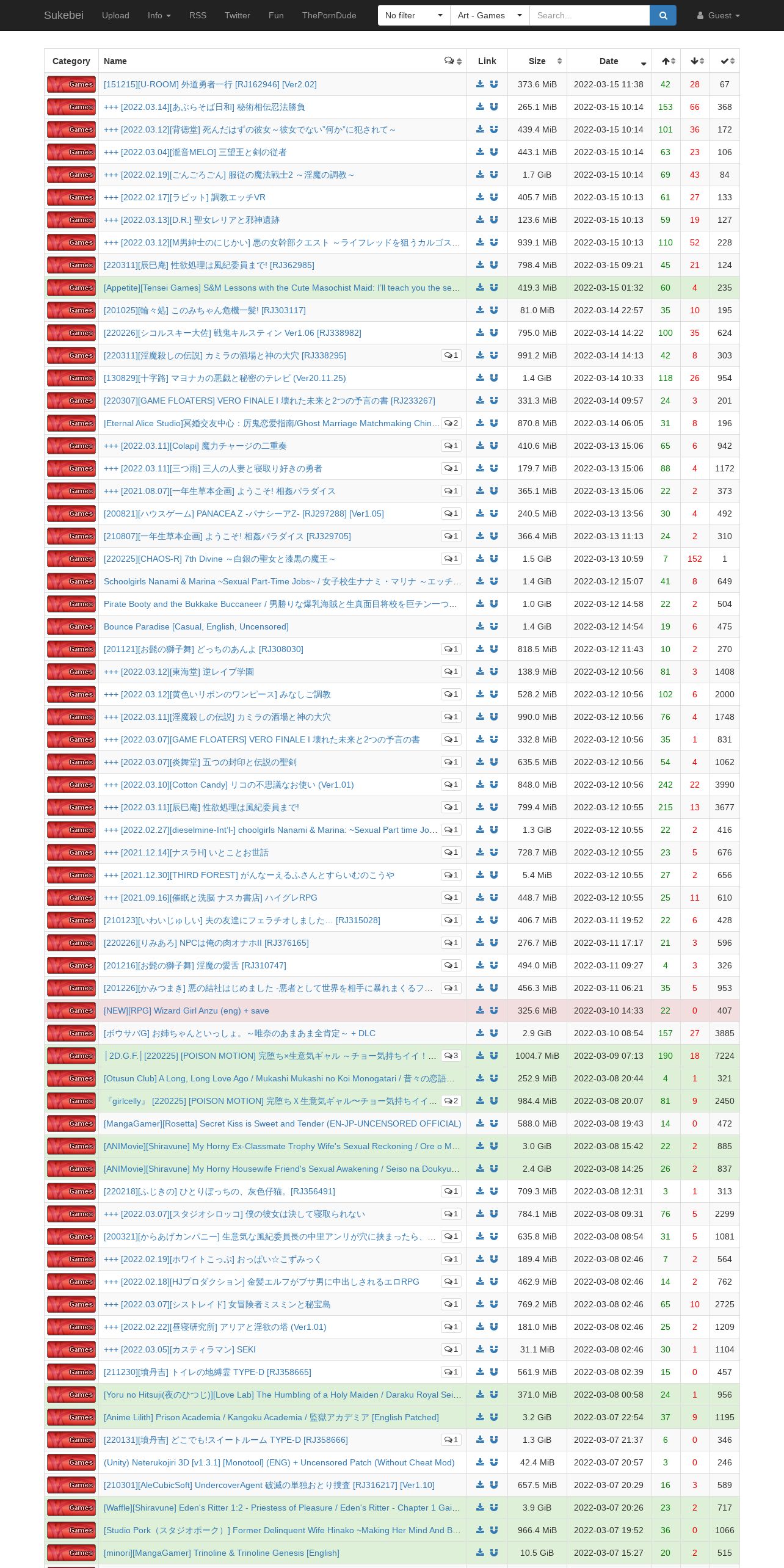
Task: Sort by comments using the speech-bubble header icon
Action: 453,61
